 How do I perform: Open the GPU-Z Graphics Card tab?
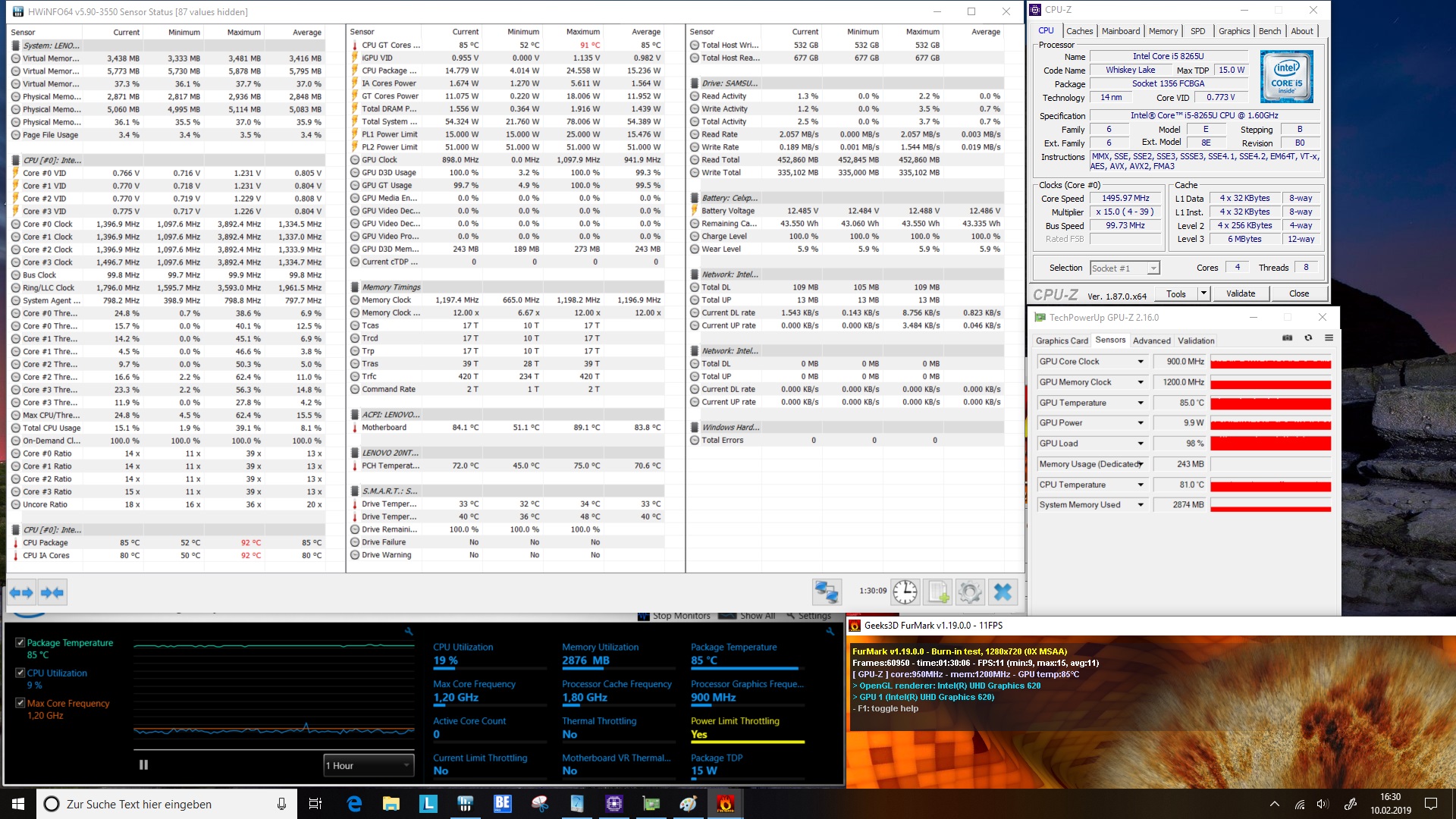[1062, 340]
